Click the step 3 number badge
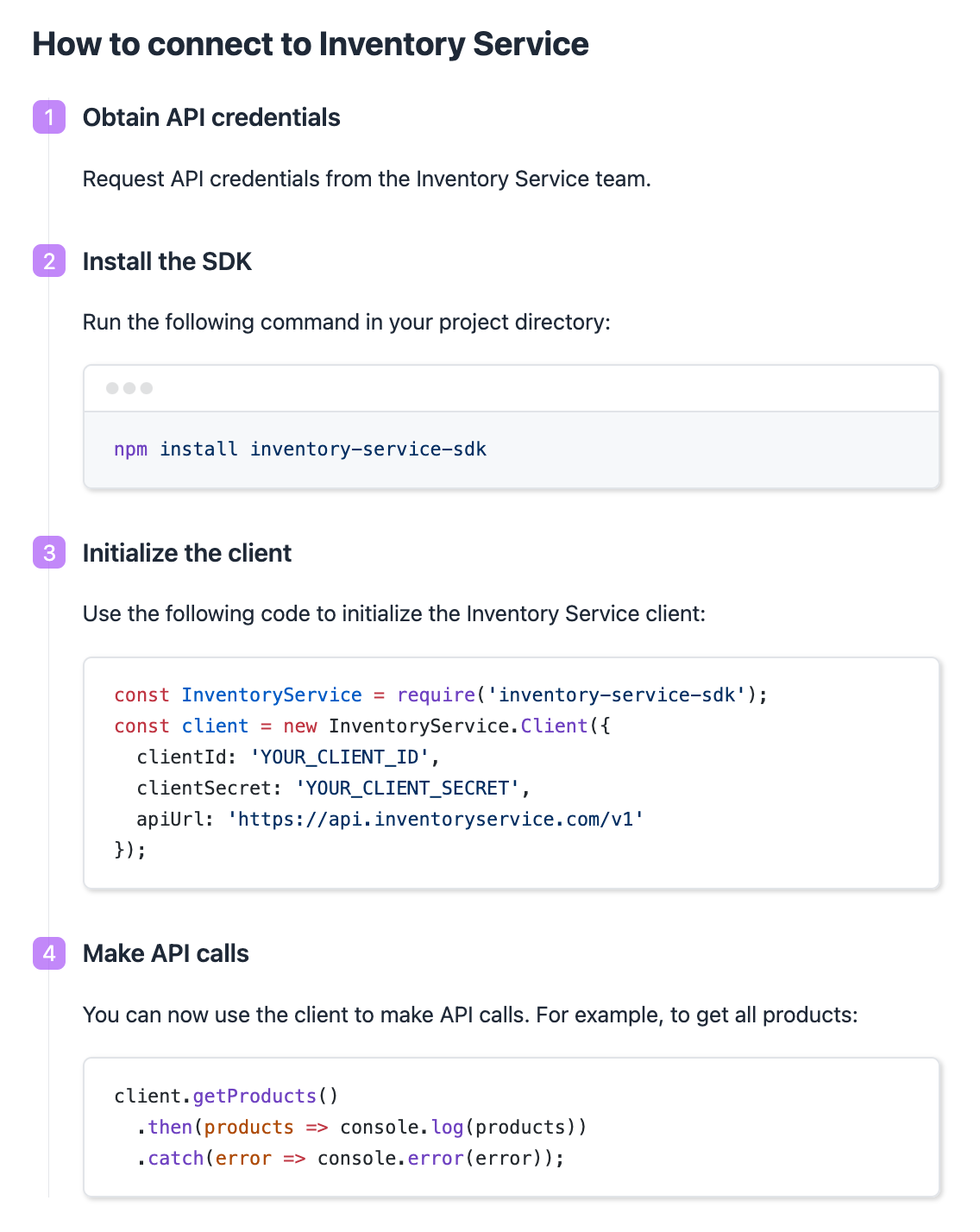 tap(49, 553)
